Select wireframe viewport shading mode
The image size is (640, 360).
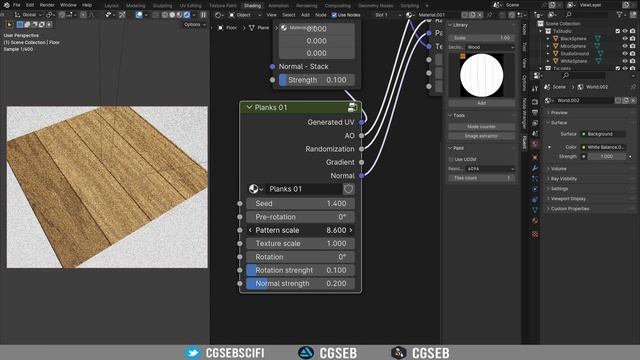pos(164,15)
